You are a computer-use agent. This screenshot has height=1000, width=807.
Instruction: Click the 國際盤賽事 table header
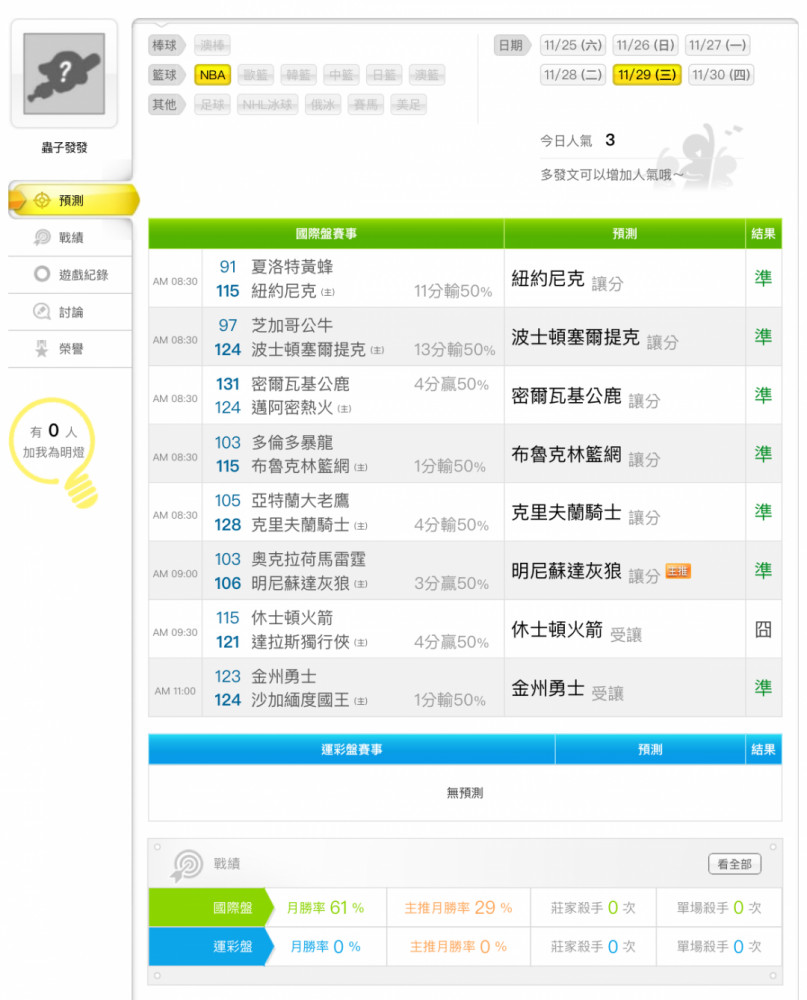click(x=326, y=233)
